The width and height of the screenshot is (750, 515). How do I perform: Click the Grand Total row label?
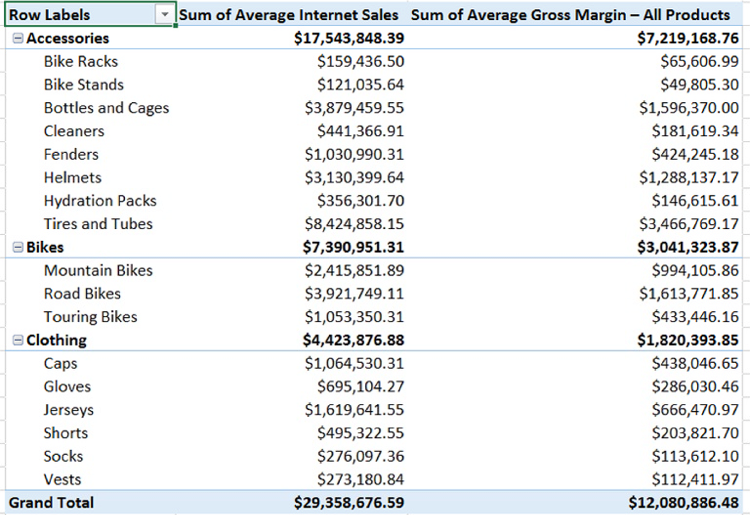[x=51, y=502]
